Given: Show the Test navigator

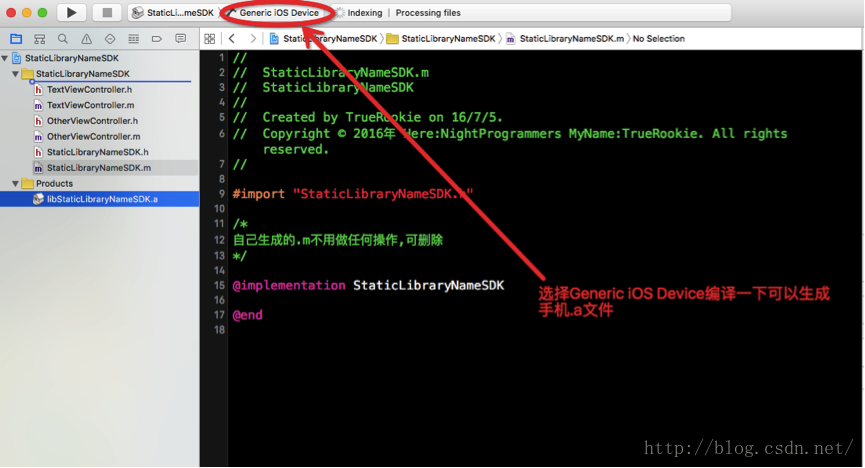Looking at the screenshot, I should [110, 39].
